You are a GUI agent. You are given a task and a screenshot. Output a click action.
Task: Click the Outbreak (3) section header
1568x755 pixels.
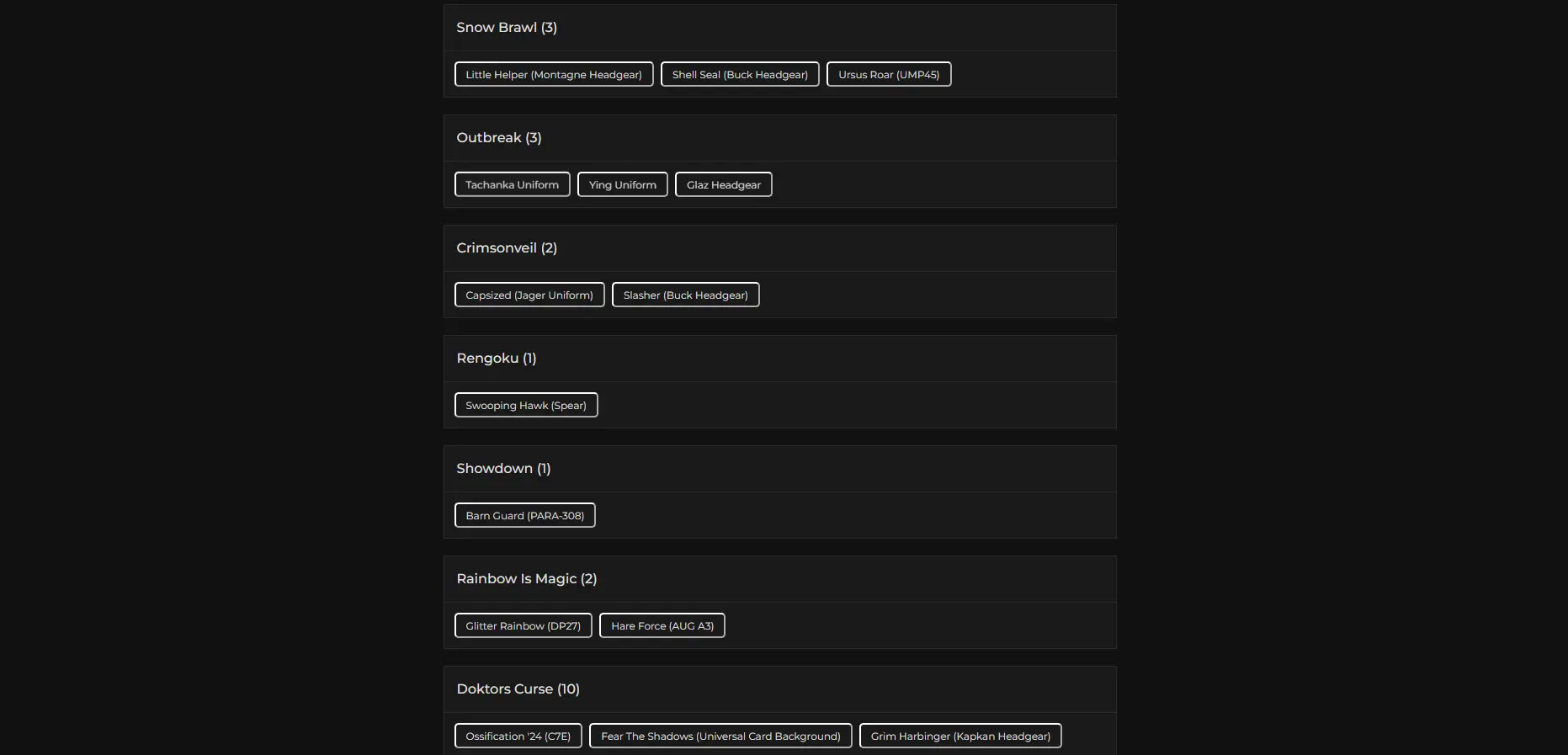[x=499, y=138]
